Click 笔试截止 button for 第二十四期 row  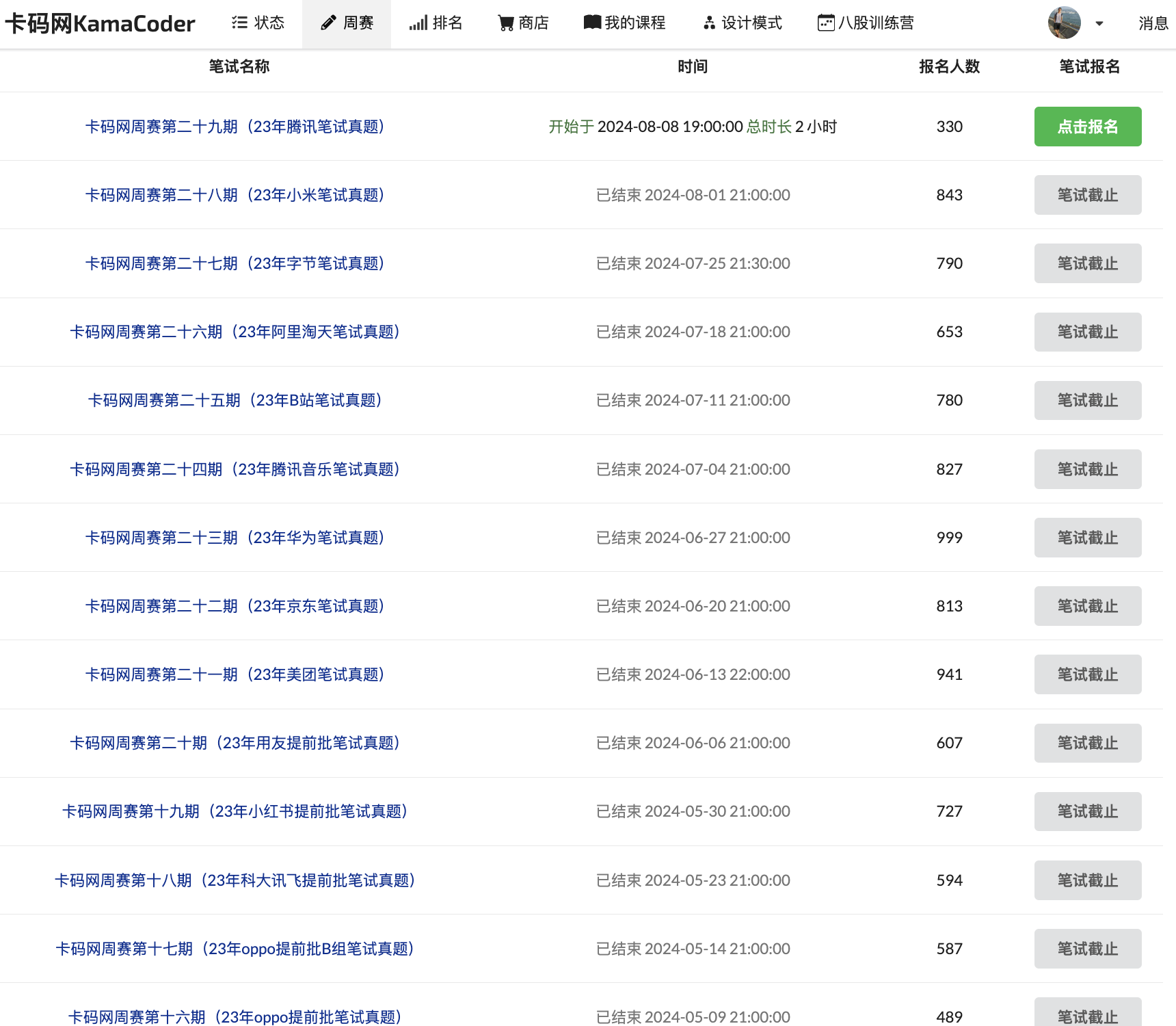[x=1088, y=469]
